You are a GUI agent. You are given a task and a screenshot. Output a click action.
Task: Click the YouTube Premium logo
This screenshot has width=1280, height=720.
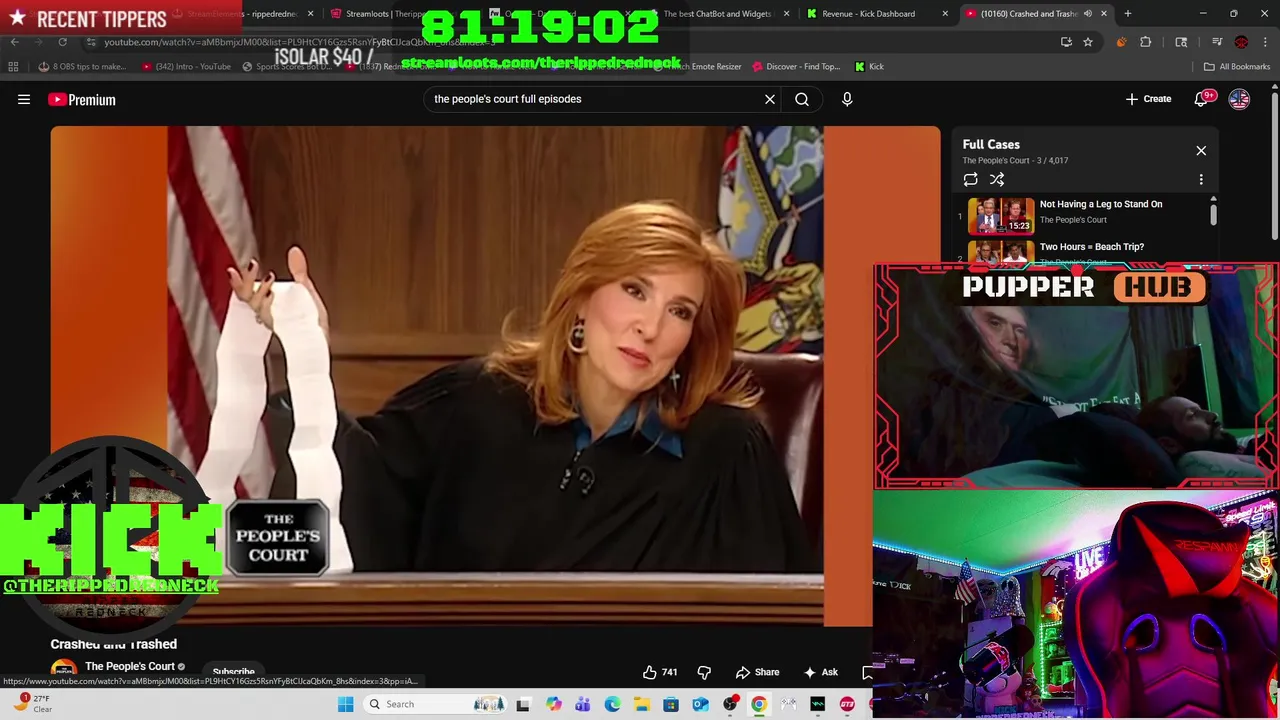pyautogui.click(x=82, y=99)
